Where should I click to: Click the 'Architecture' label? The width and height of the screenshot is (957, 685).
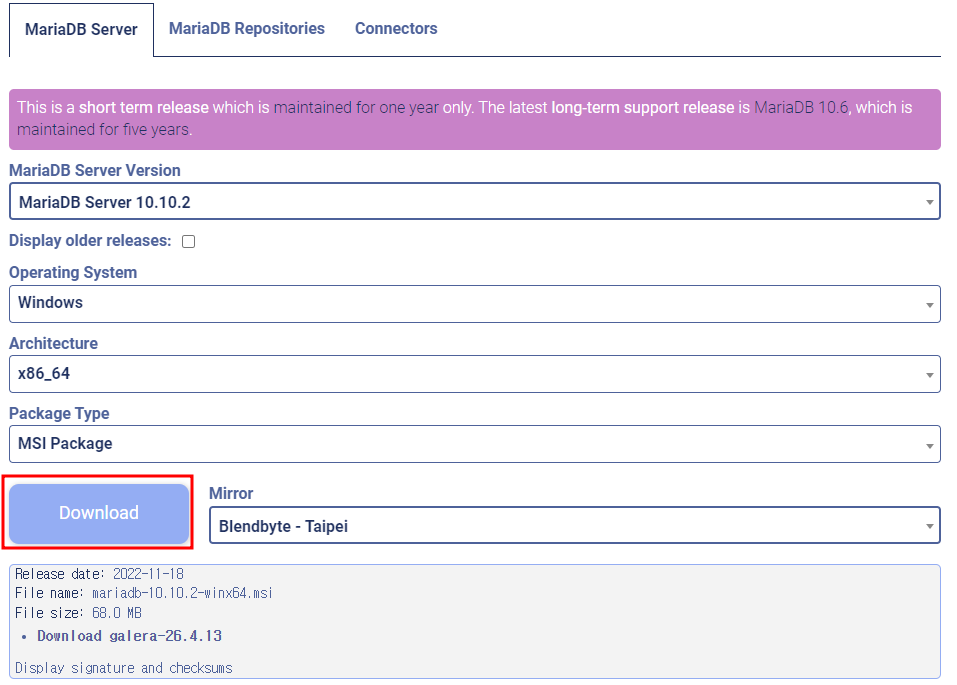54,343
